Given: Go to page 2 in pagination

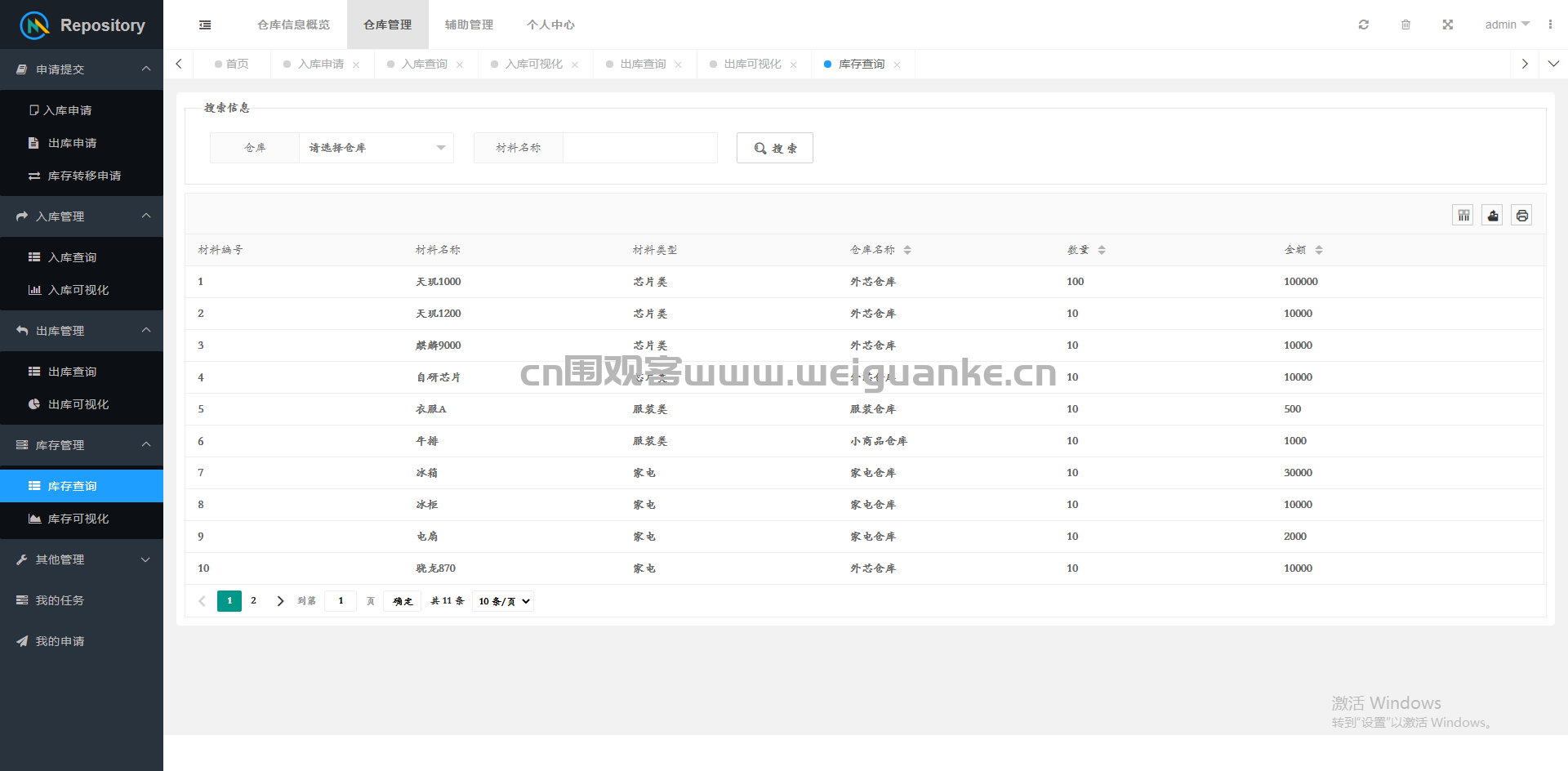Looking at the screenshot, I should (x=253, y=601).
